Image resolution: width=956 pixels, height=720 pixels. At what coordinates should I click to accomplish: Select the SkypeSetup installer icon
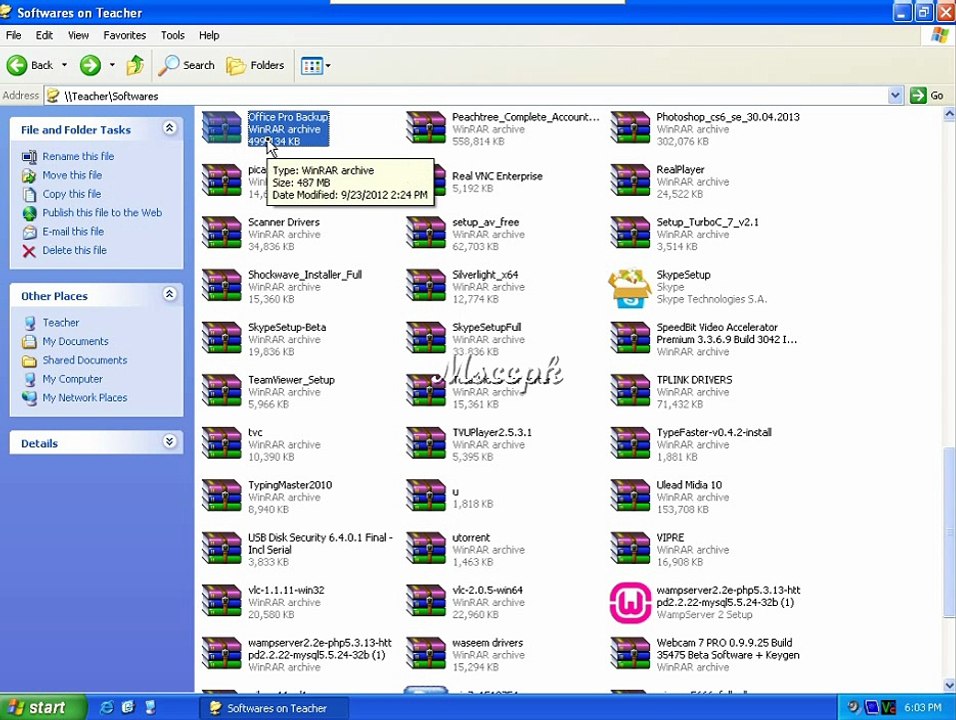pos(630,287)
